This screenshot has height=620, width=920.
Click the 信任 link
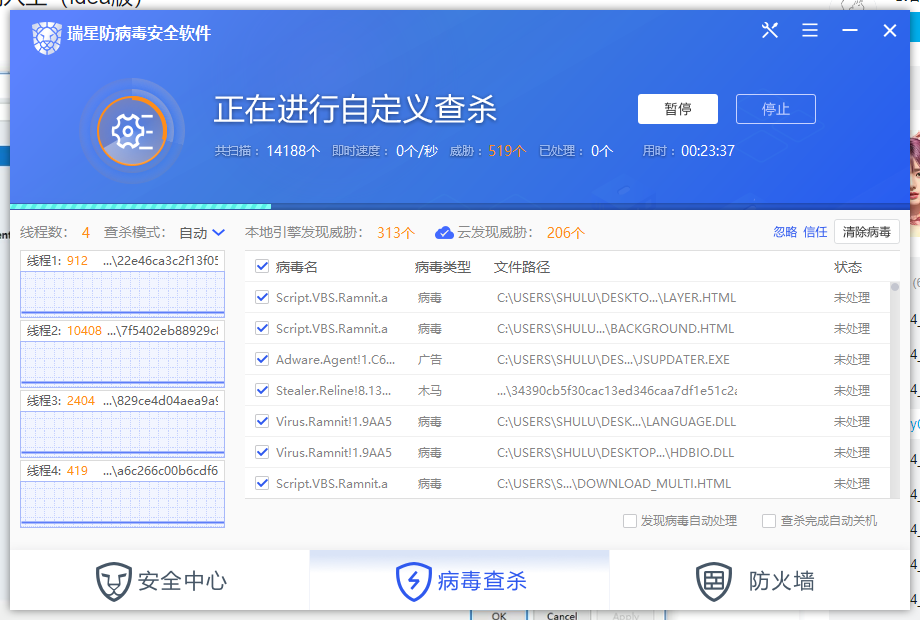click(x=815, y=232)
